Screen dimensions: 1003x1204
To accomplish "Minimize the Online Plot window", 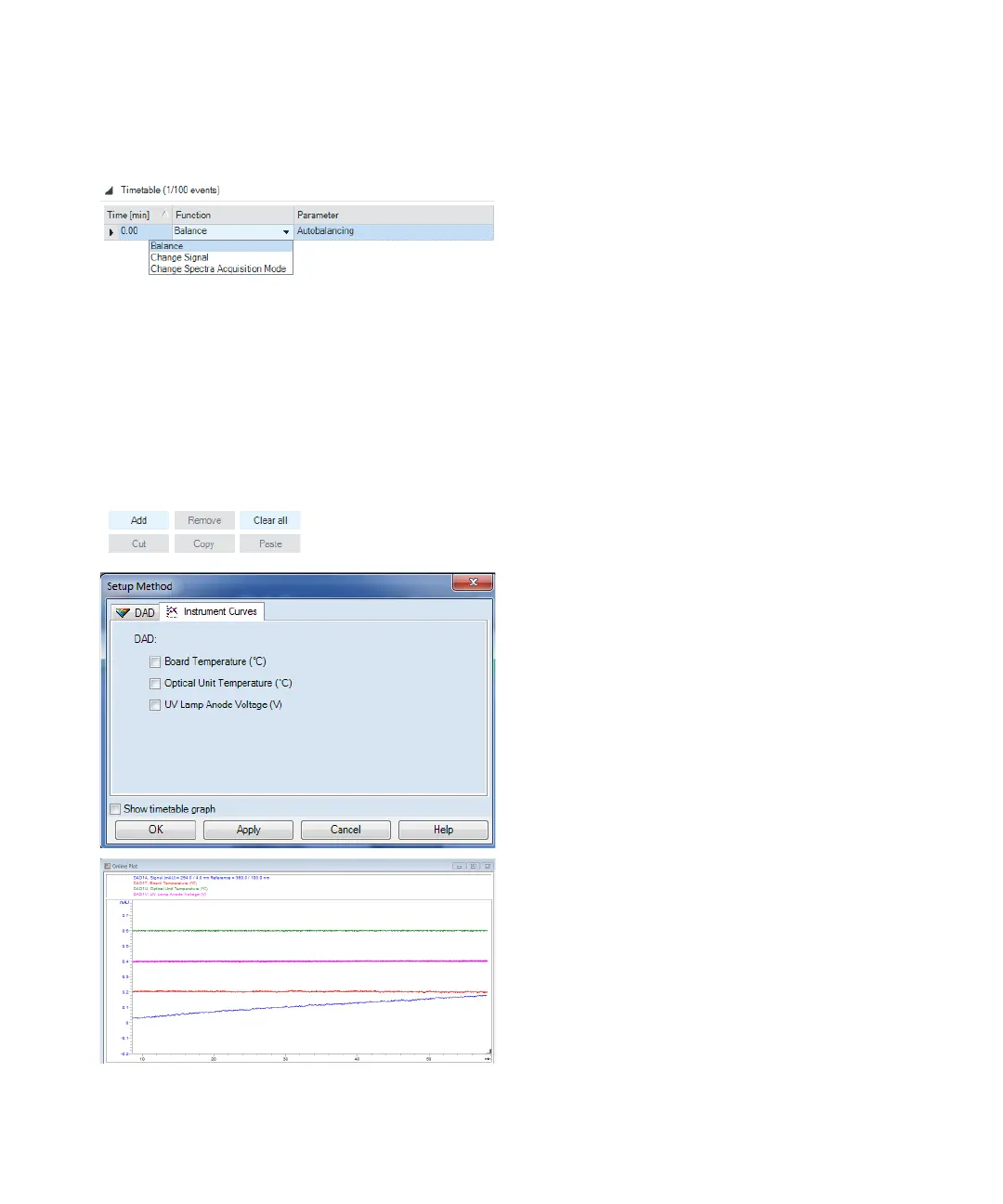I will 458,866.
